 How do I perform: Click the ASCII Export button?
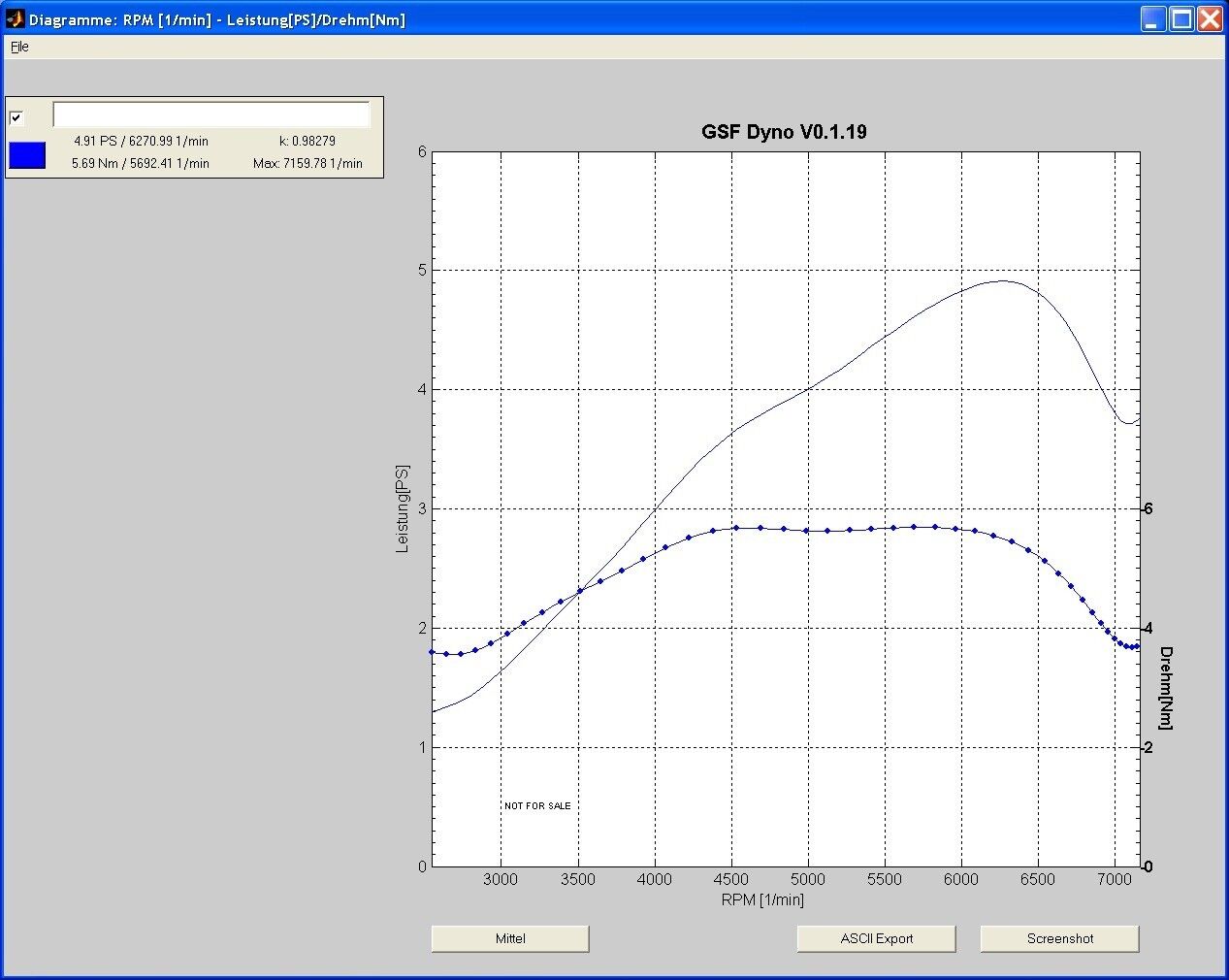point(876,938)
